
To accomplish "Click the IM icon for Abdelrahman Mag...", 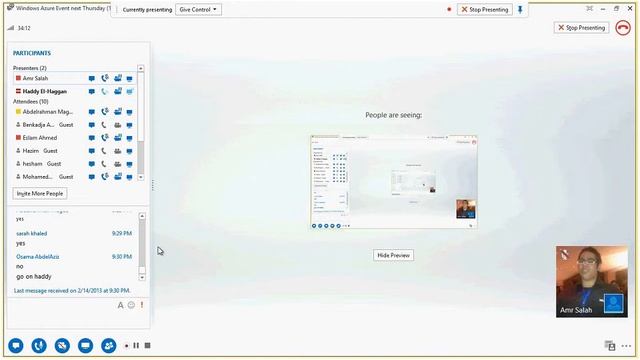I will pyautogui.click(x=92, y=112).
